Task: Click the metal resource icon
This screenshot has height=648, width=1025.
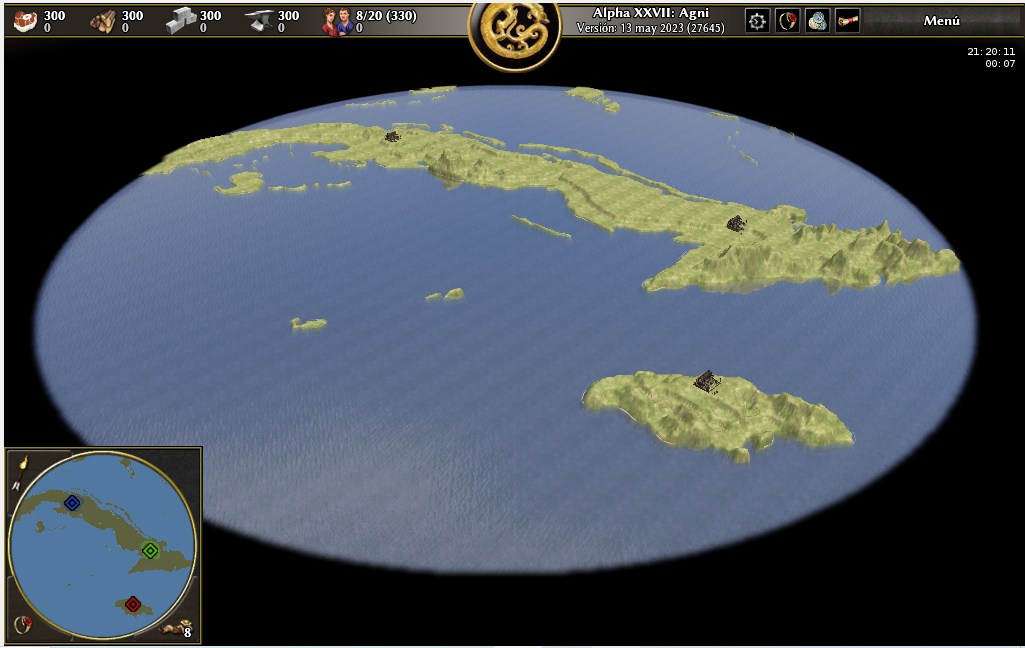Action: tap(259, 21)
